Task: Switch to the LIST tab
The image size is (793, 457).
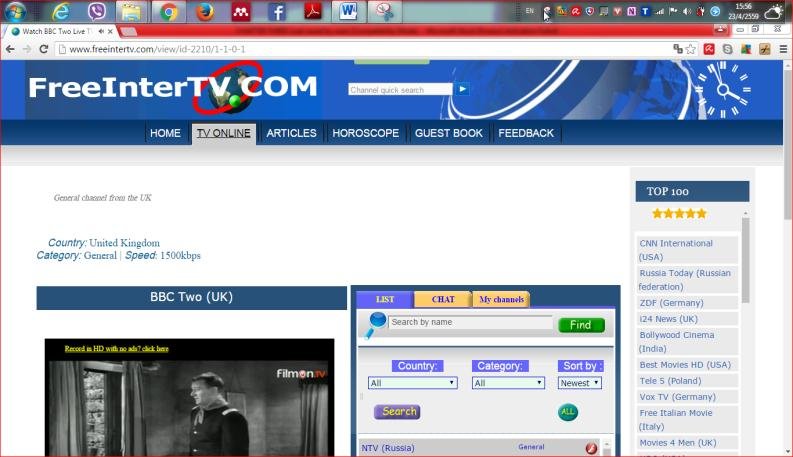Action: [x=385, y=299]
